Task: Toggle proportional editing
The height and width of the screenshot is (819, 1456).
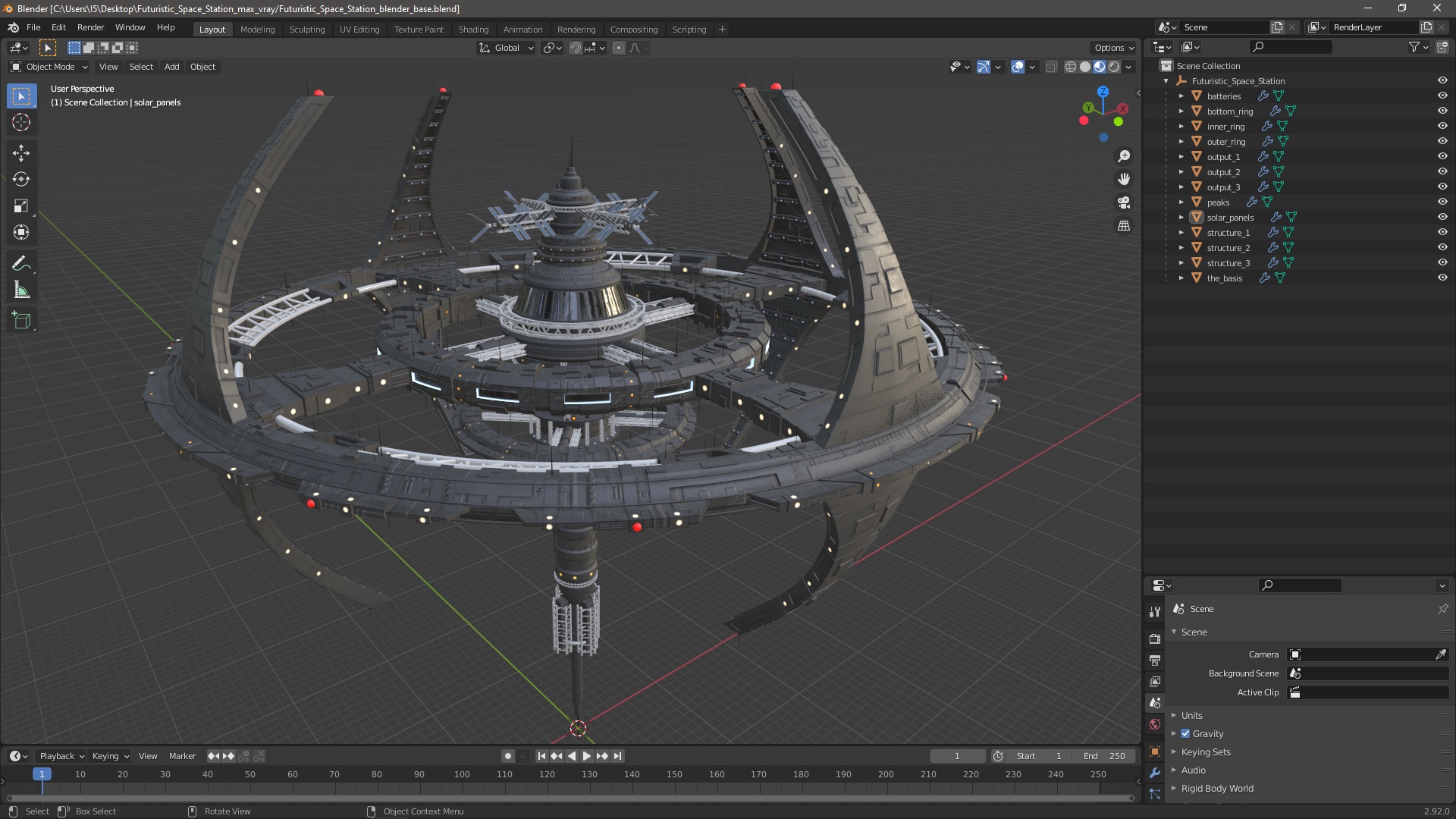Action: point(619,48)
